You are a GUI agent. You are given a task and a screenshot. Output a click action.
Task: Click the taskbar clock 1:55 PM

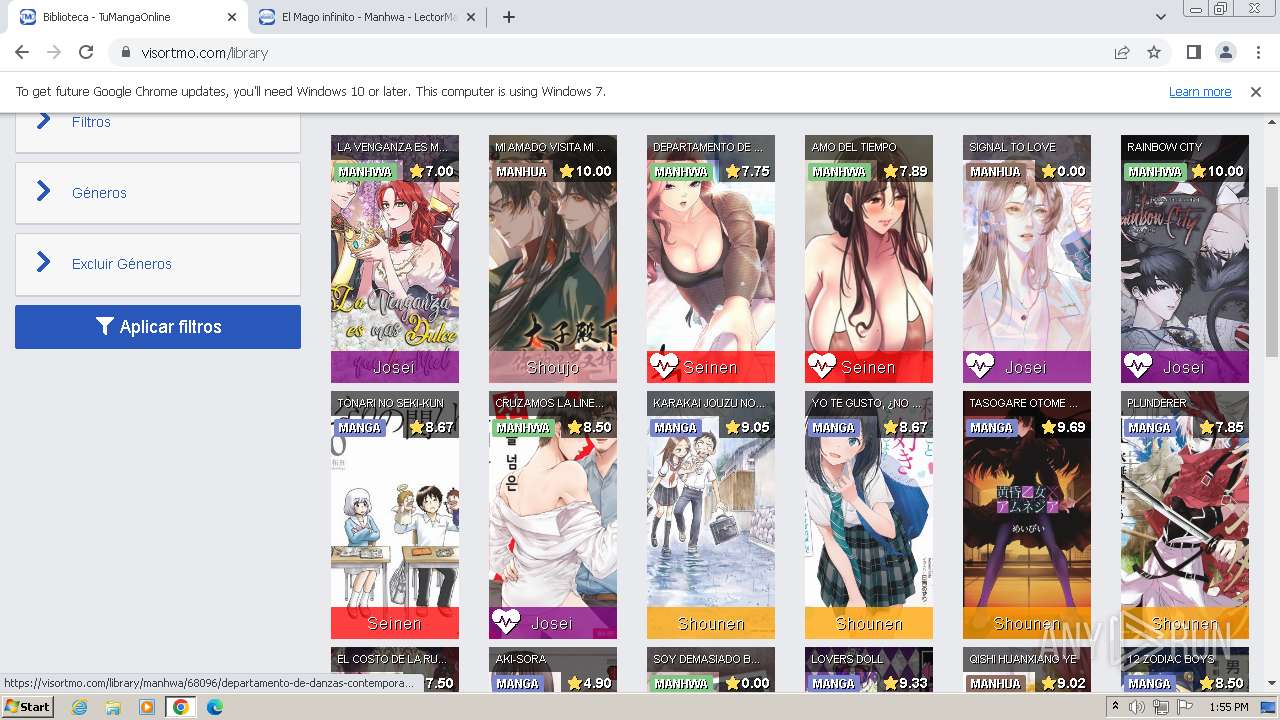[1228, 707]
